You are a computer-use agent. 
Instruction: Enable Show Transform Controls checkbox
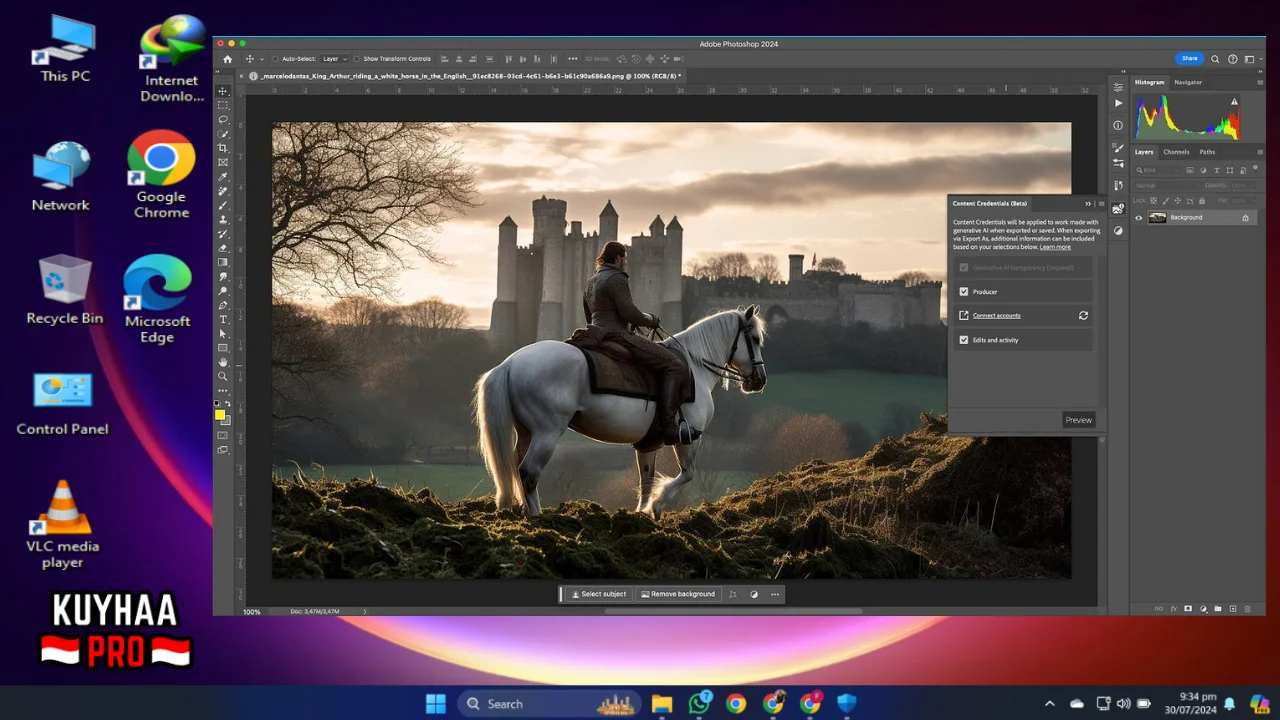pos(356,59)
